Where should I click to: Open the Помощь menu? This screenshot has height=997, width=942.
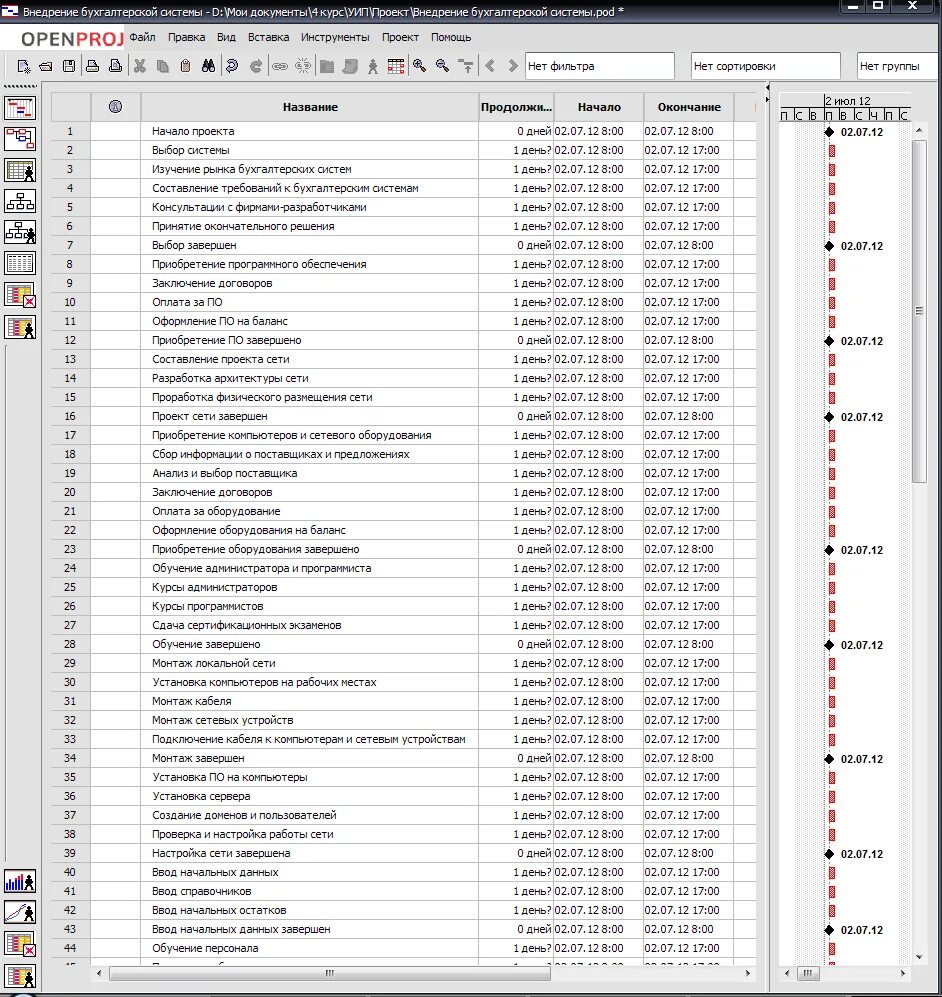click(451, 37)
